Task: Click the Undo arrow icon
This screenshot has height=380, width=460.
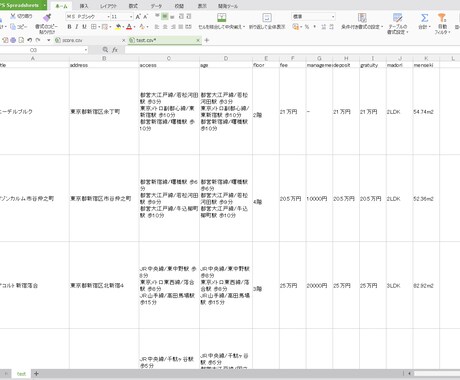Action: click(30, 40)
